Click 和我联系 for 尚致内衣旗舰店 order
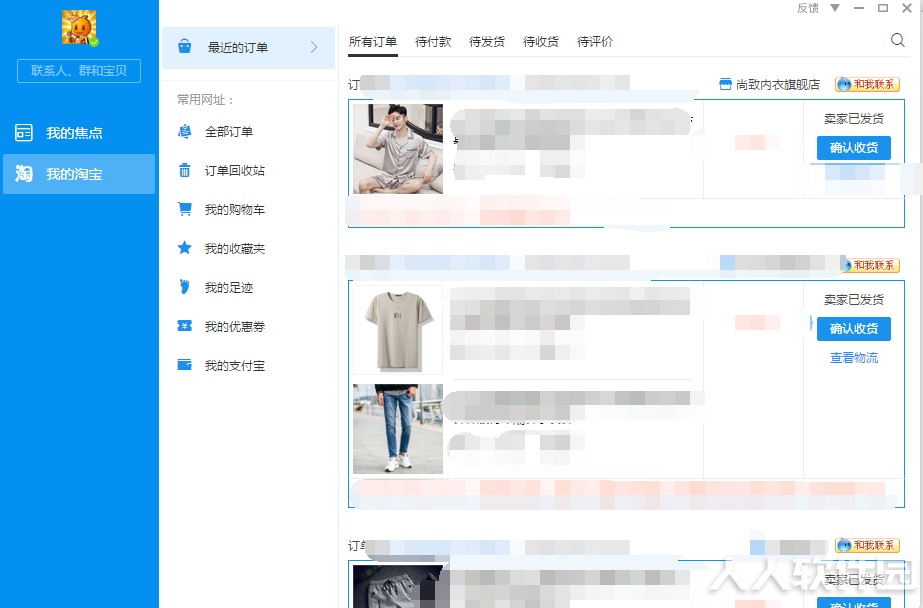The image size is (923, 608). [x=868, y=85]
